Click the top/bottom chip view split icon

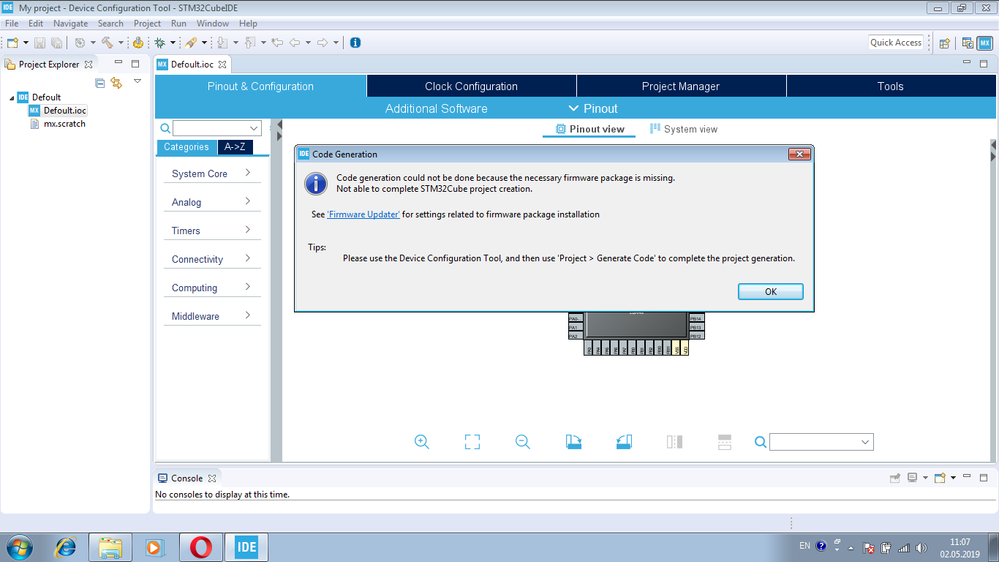674,442
